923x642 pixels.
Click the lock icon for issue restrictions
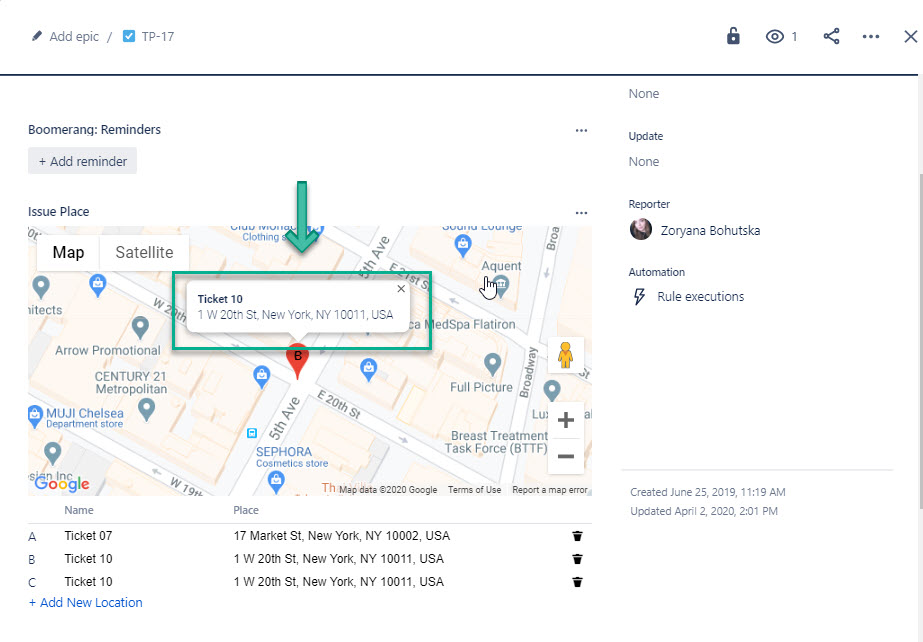(733, 36)
